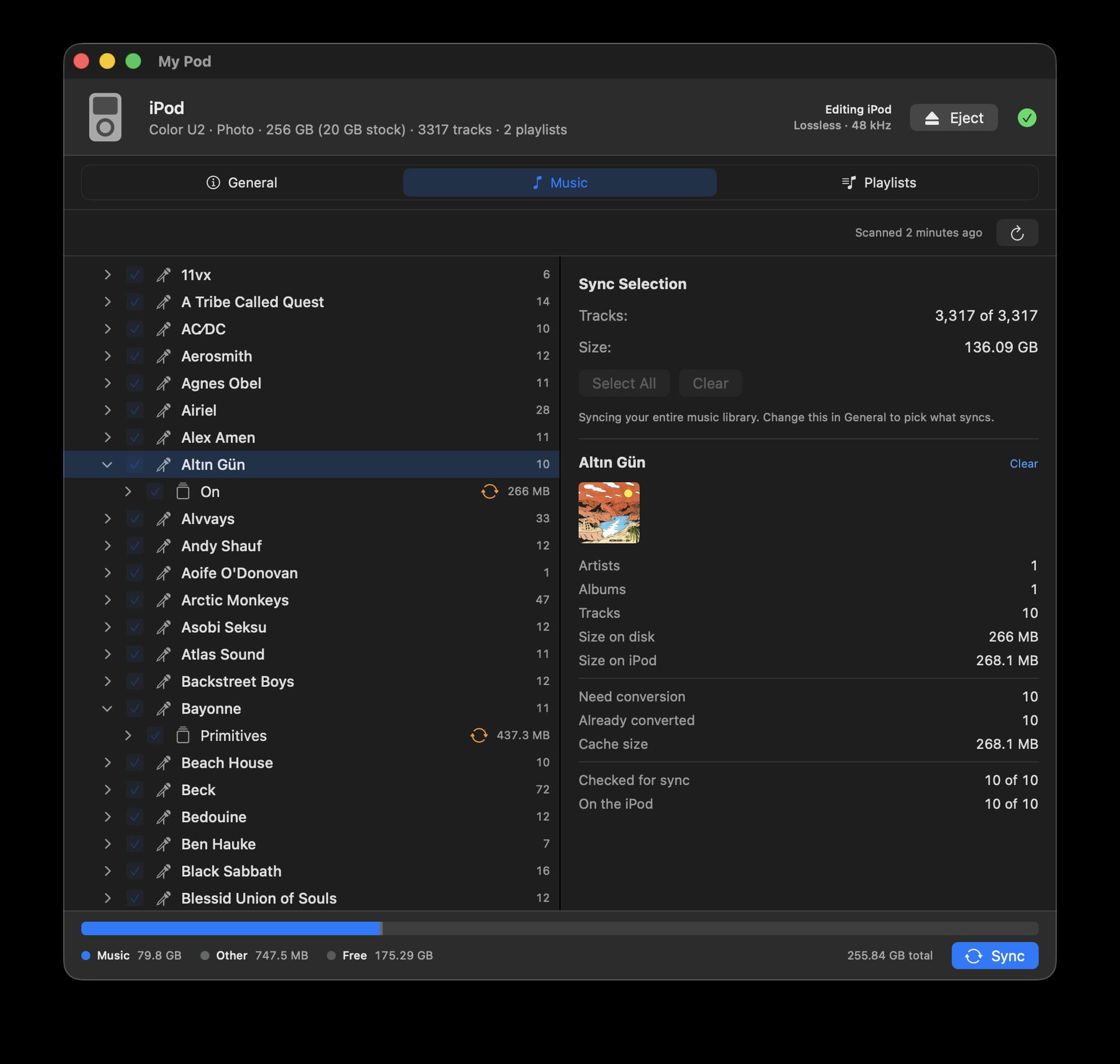Toggle the checkbox for Backstreet Boys
Screen dimensions: 1120x1064
pyautogui.click(x=134, y=681)
